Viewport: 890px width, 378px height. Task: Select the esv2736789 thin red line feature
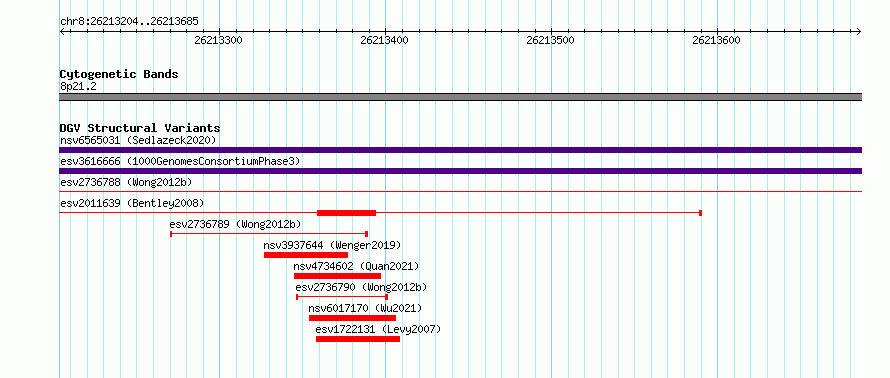269,234
